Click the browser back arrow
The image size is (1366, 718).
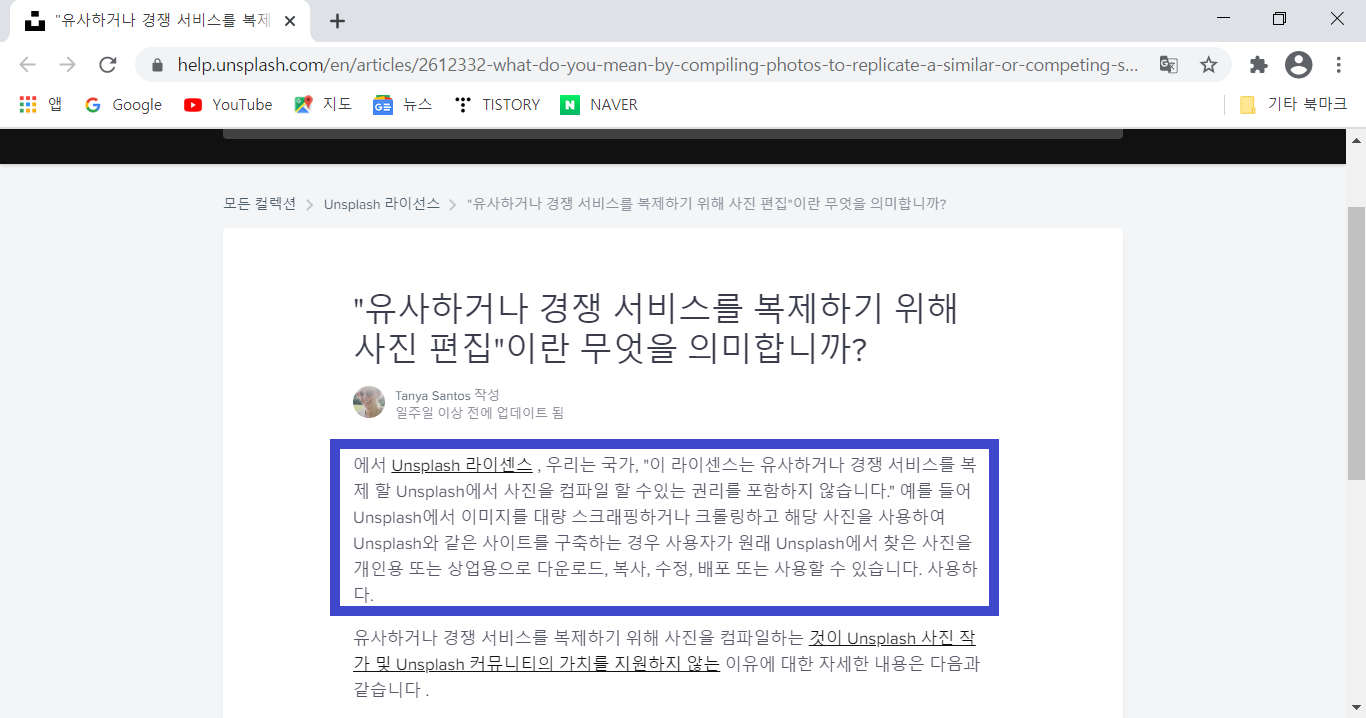coord(27,65)
